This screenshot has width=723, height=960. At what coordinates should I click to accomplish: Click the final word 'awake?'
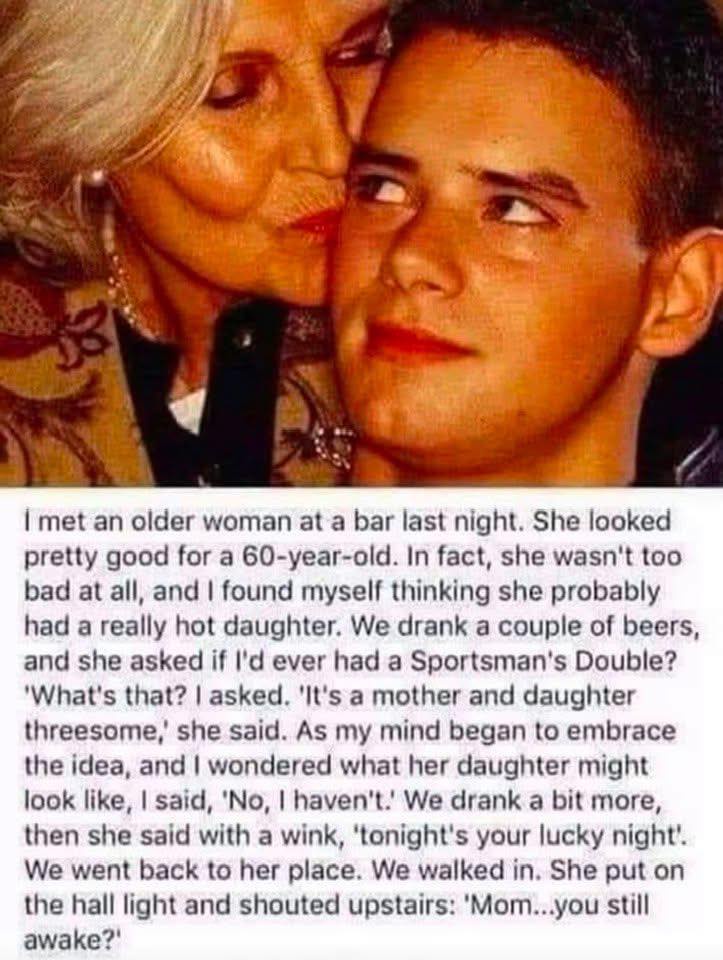pyautogui.click(x=74, y=941)
